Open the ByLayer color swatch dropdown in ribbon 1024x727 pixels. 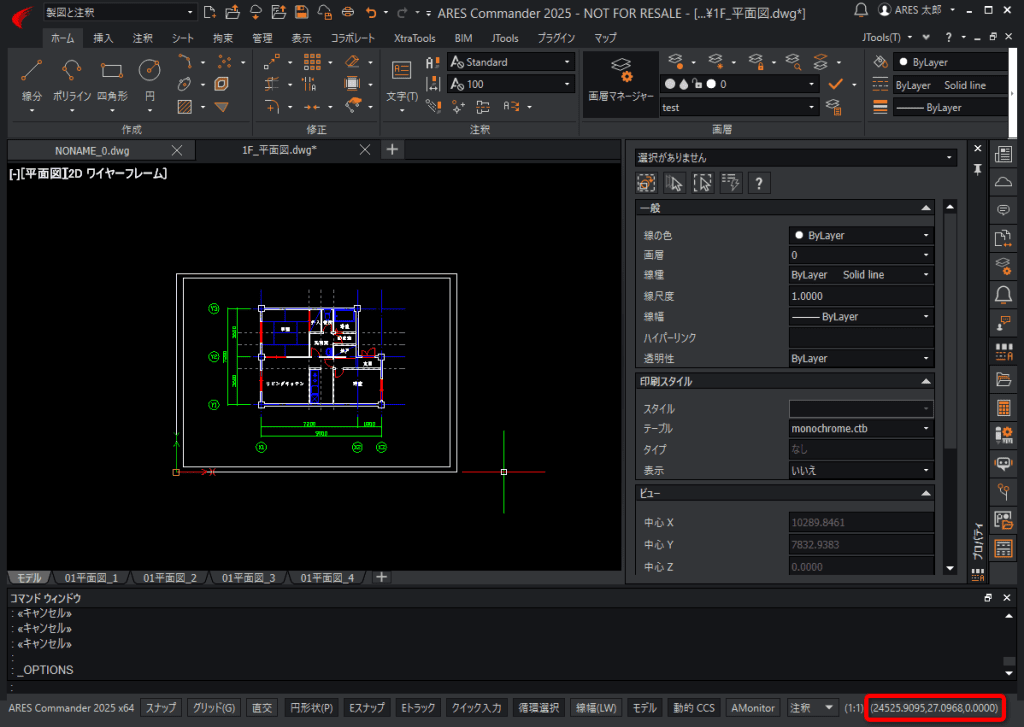950,62
